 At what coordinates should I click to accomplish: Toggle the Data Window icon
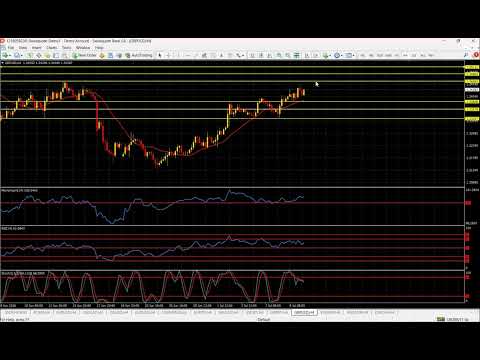[x=38, y=55]
